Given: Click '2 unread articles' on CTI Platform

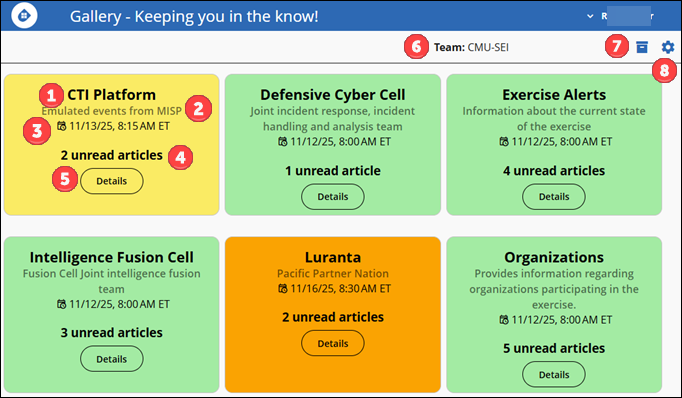Looking at the screenshot, I should (x=111, y=155).
